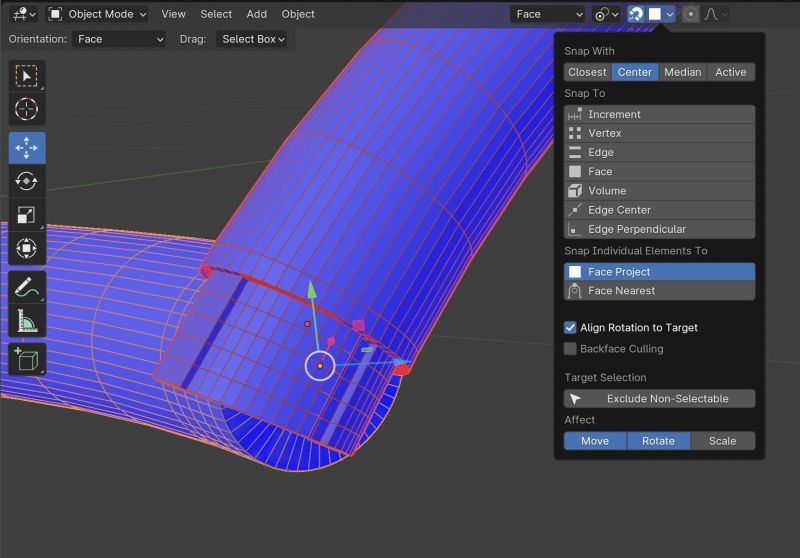Click the green Y axis gizmo arrow

[x=312, y=290]
